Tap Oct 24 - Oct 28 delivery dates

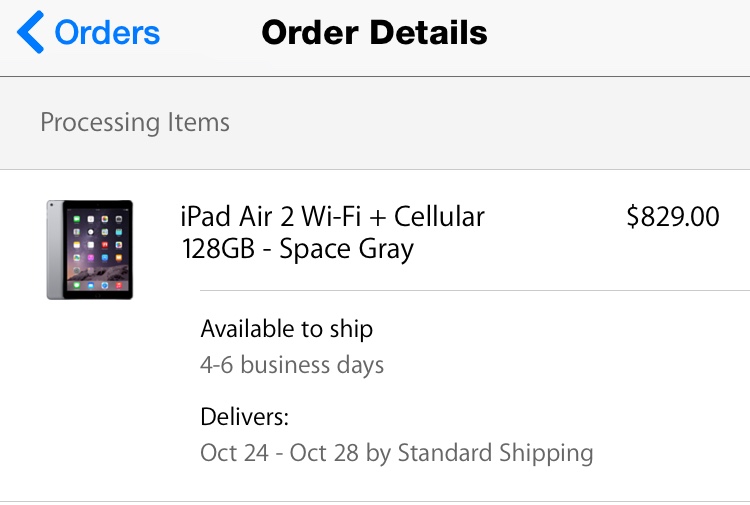[x=279, y=452]
